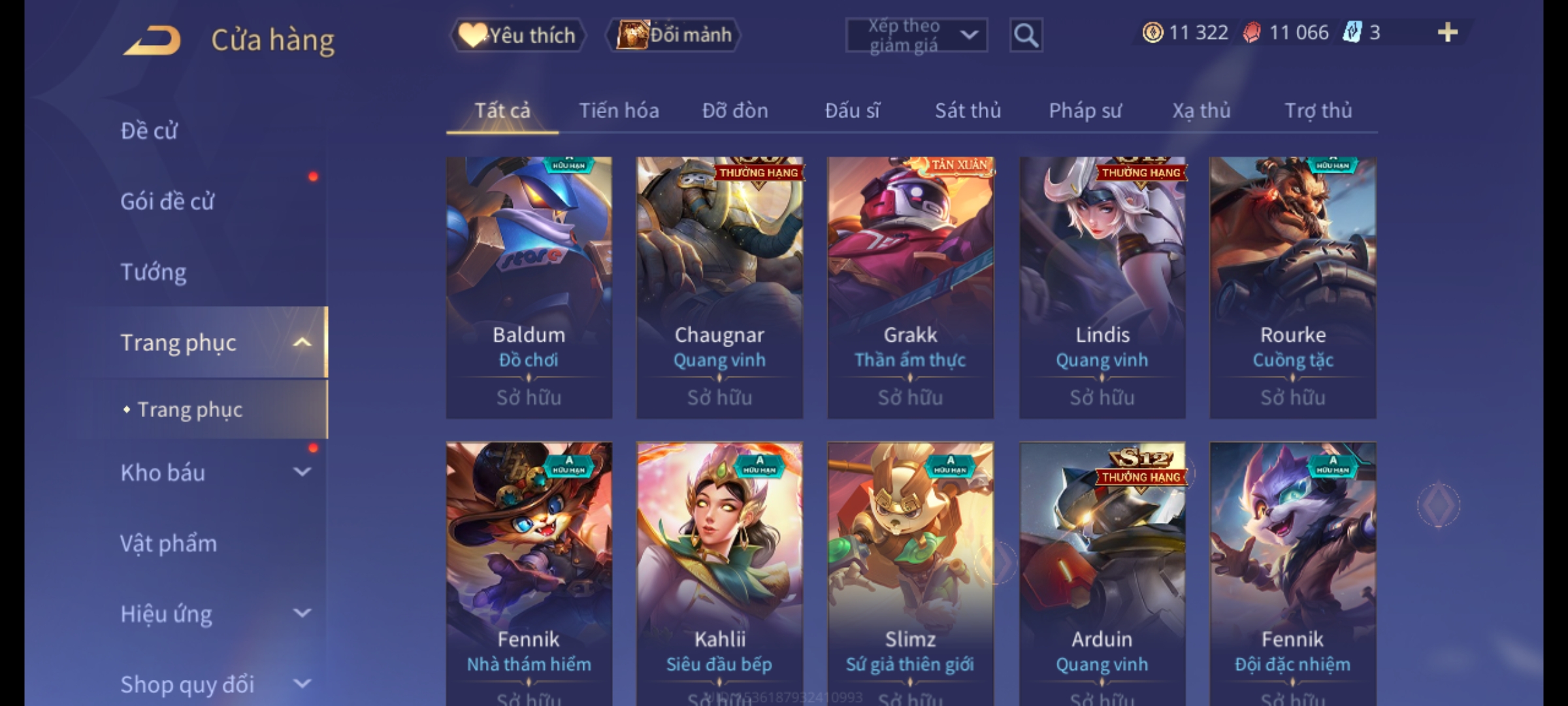Expand the Kho báu sidebar section
The width and height of the screenshot is (1568, 706).
[302, 471]
